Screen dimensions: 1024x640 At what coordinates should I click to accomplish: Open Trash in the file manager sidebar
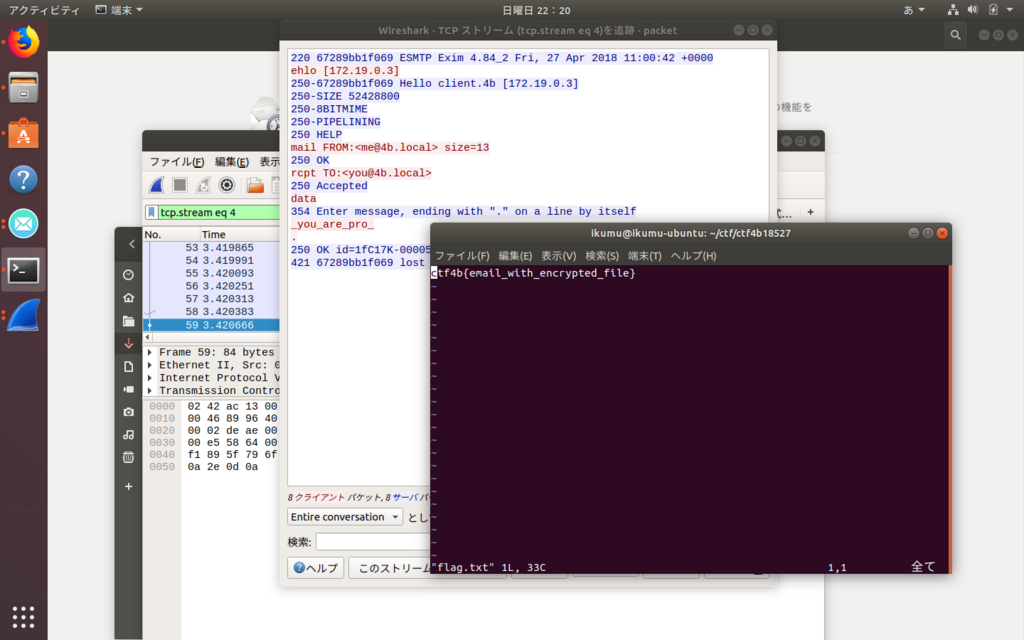[x=129, y=457]
